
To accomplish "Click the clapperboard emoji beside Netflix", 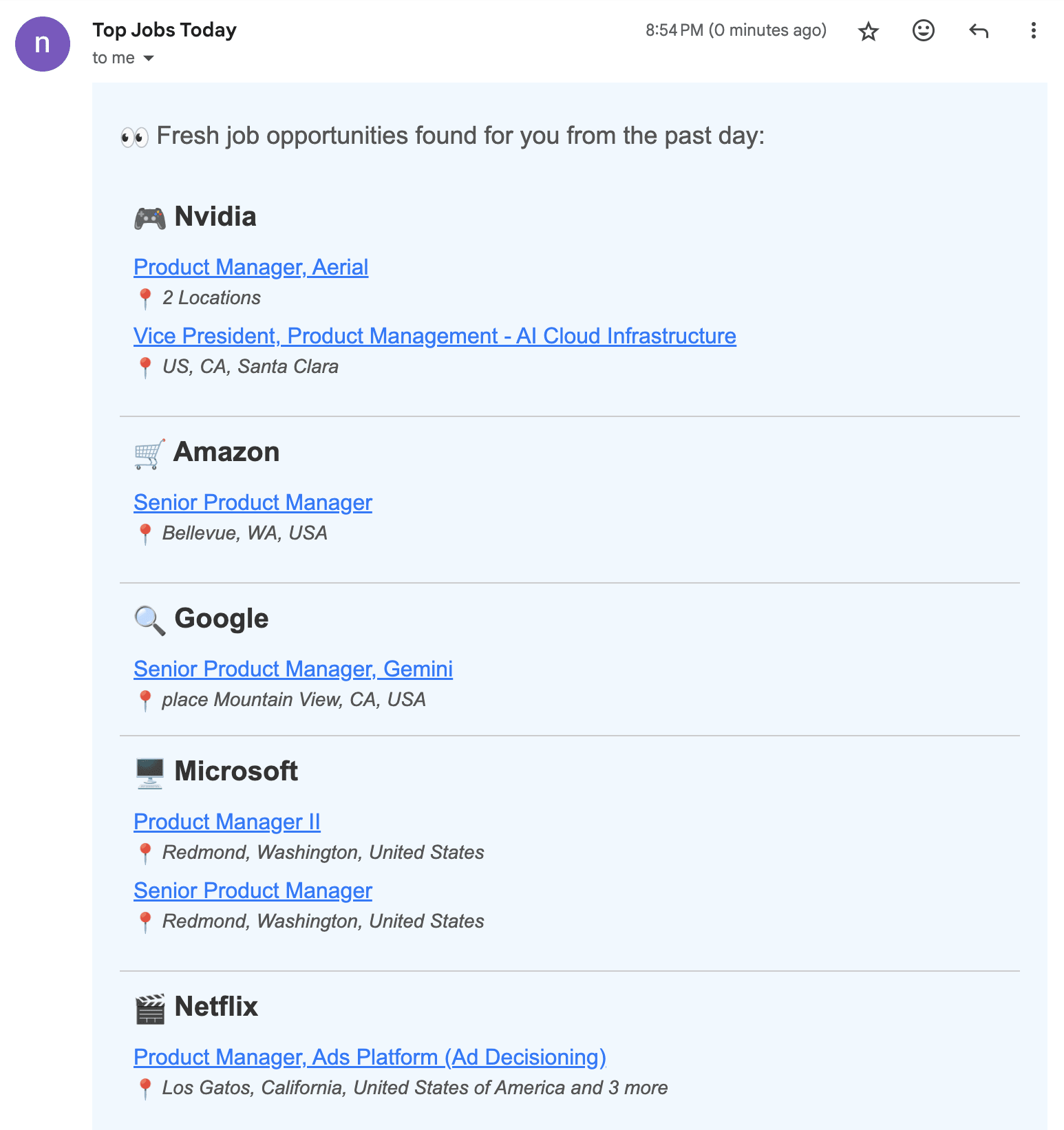I will (x=149, y=1008).
